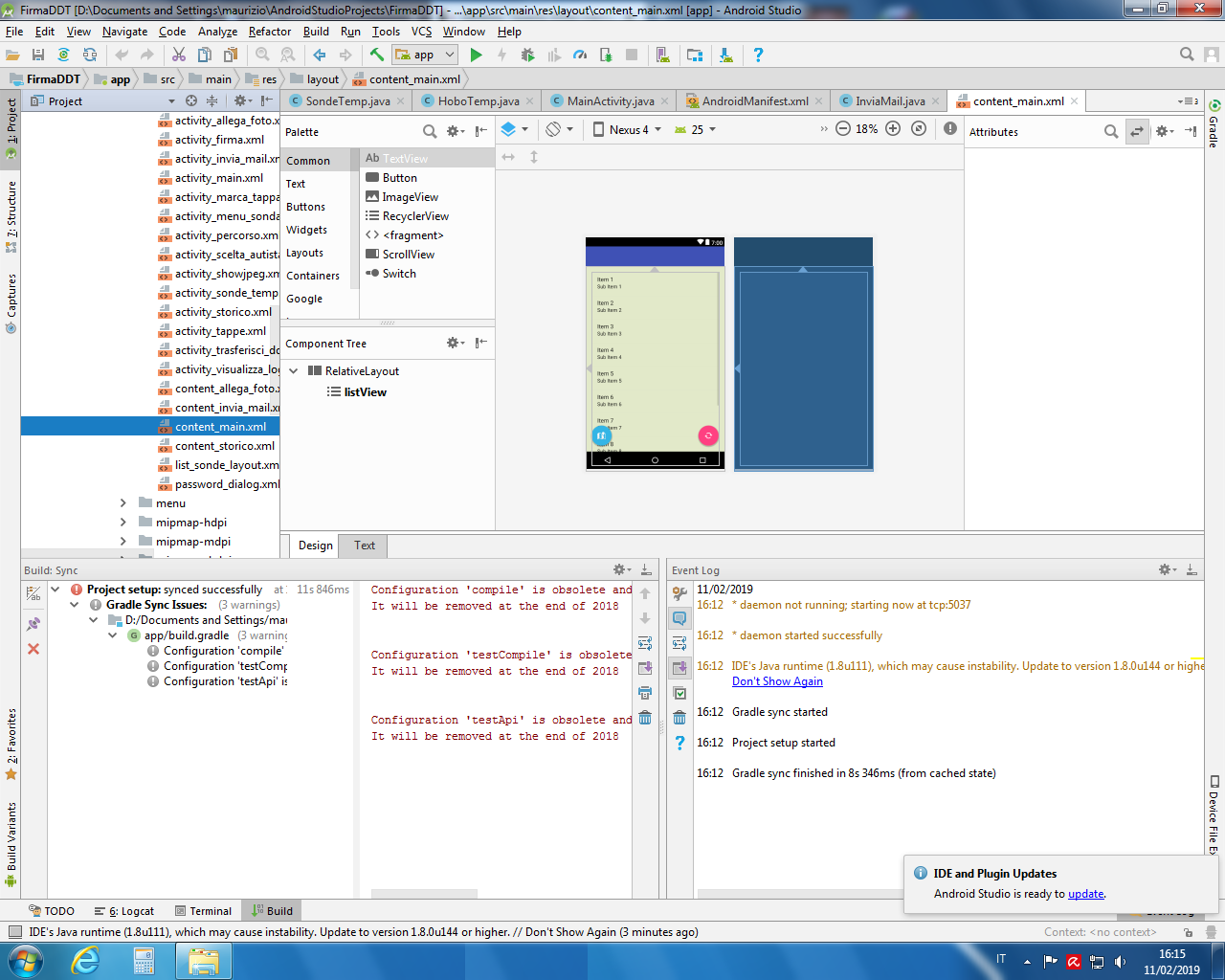Close the SondeTemp.java tab

point(400,100)
